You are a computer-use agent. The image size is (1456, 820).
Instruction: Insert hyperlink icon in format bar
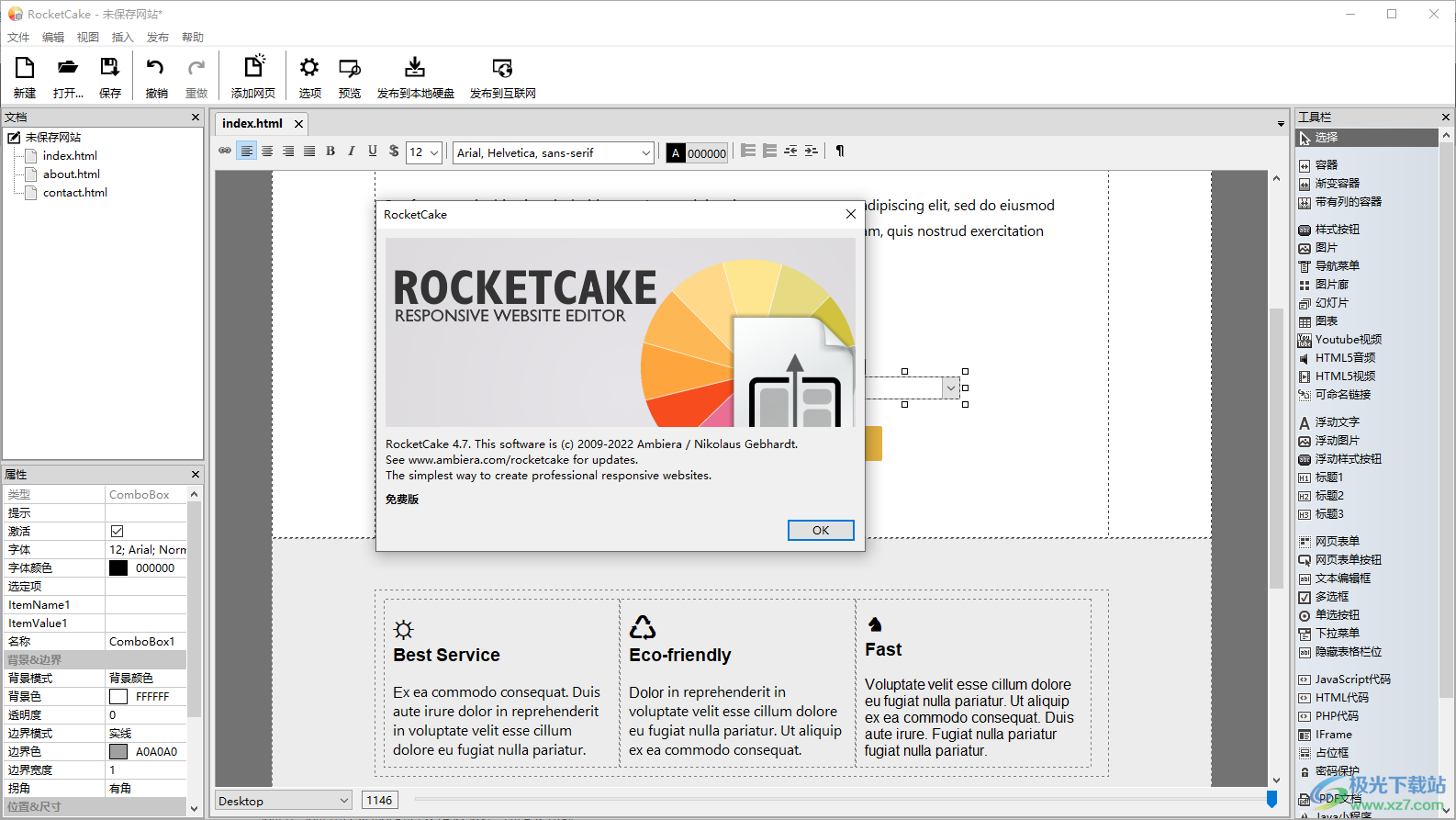225,152
